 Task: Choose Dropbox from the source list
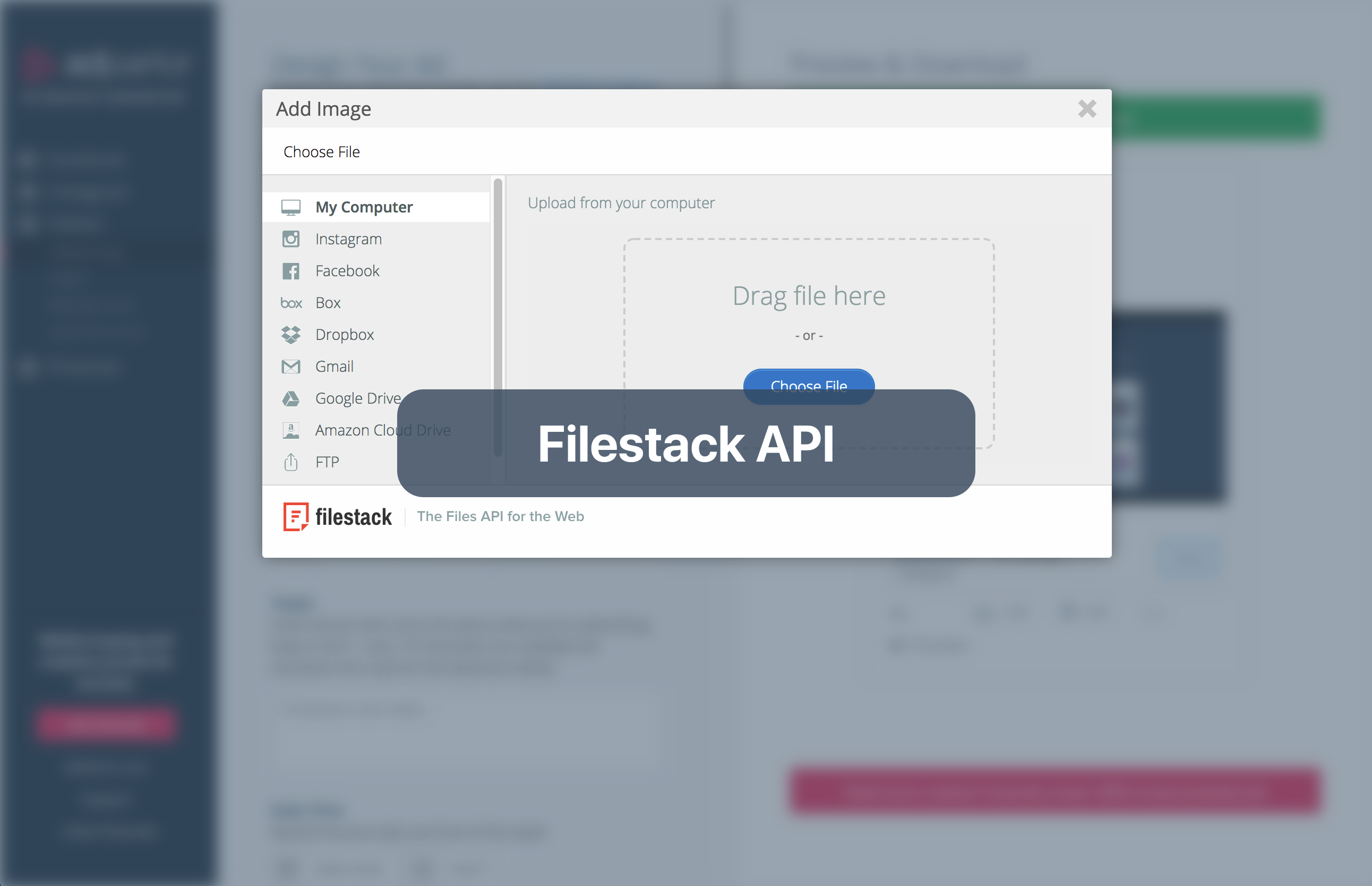pos(344,334)
